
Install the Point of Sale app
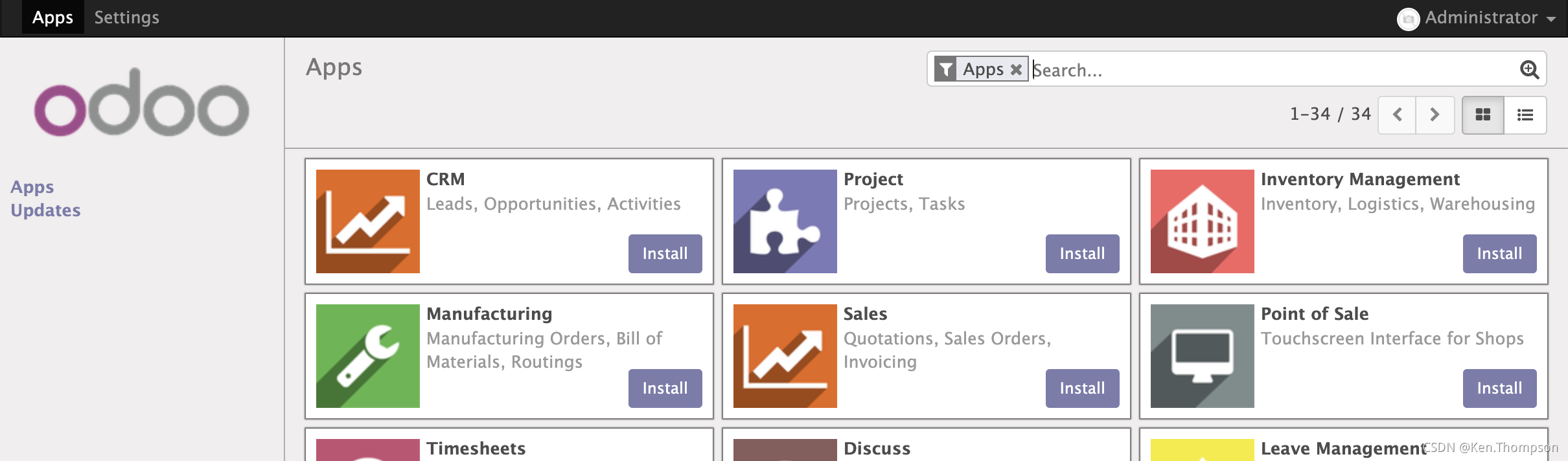1499,388
